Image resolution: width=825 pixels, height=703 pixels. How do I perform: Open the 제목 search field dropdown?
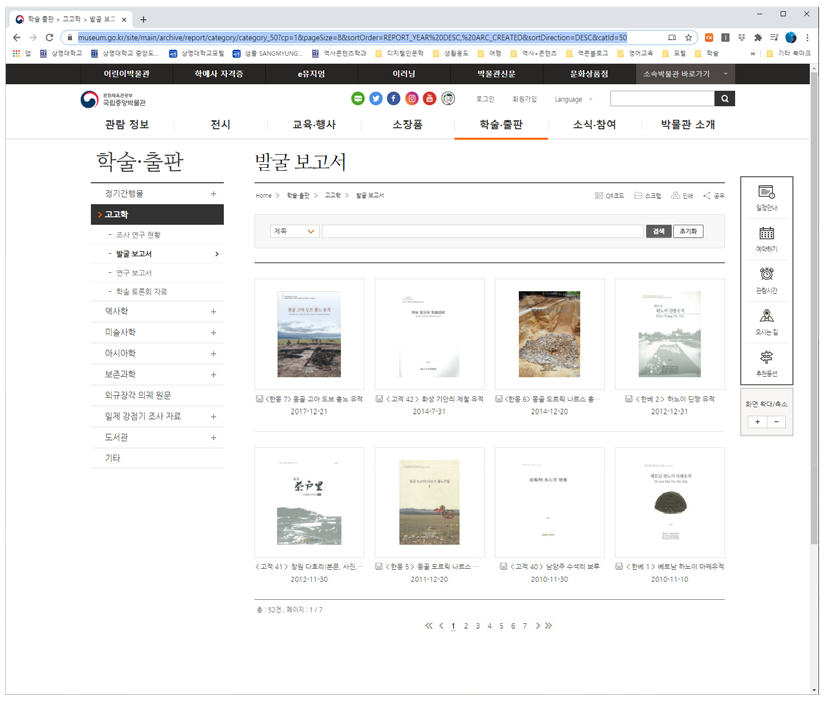[x=295, y=231]
